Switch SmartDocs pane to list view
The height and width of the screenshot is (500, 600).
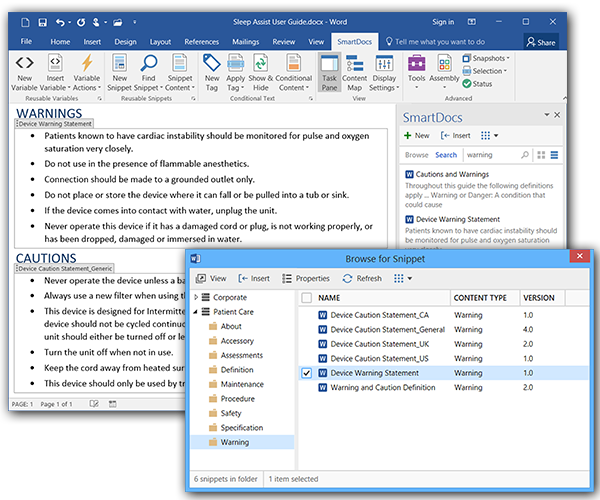point(554,155)
